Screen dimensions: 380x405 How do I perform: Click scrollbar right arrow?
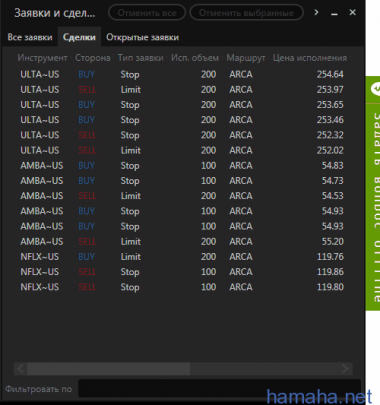tap(346, 369)
